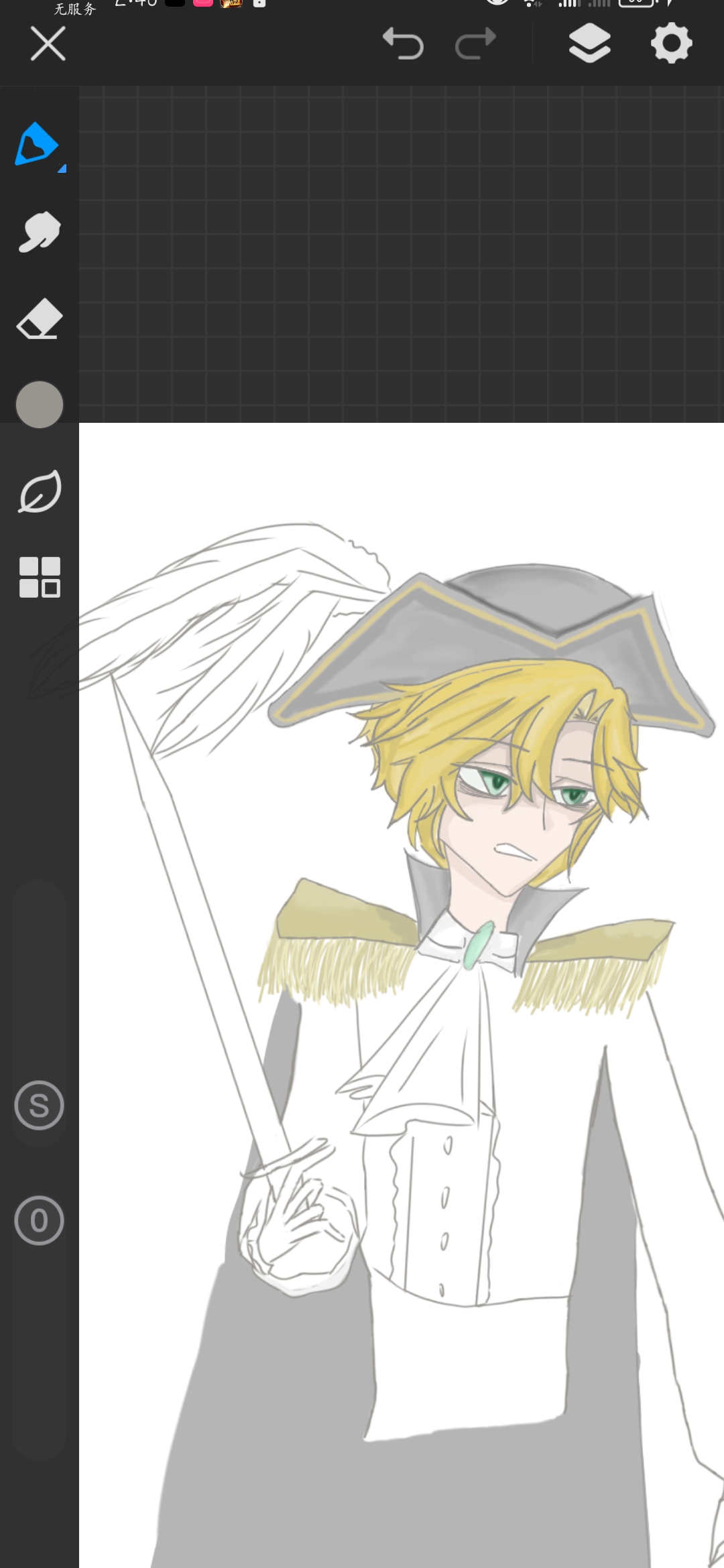This screenshot has height=1568, width=724.
Task: Switch to the Eraser tool
Action: pyautogui.click(x=40, y=318)
